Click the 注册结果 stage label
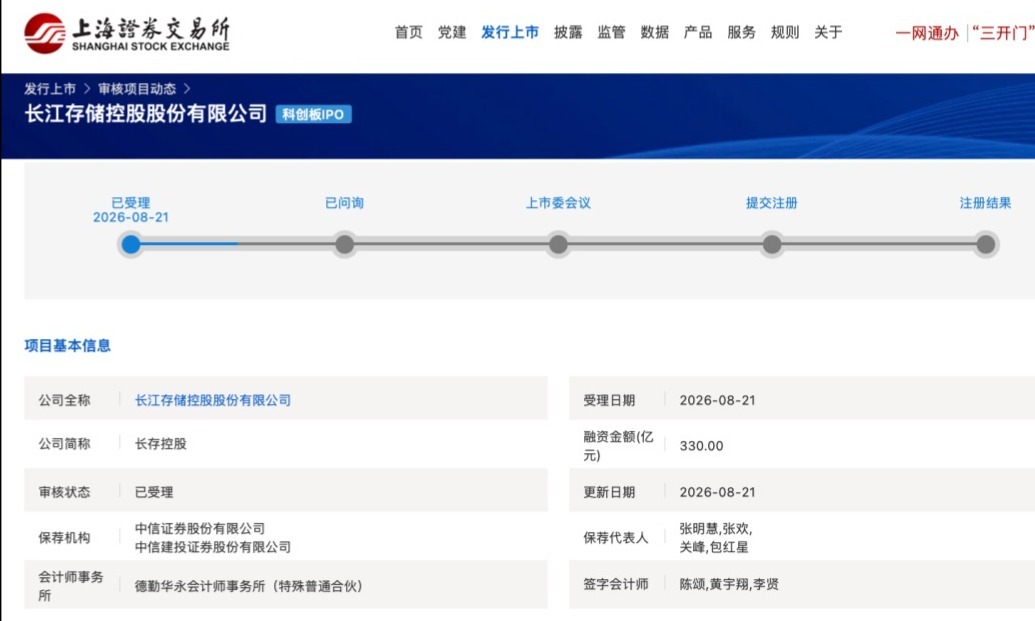The height and width of the screenshot is (621, 1035). point(985,203)
